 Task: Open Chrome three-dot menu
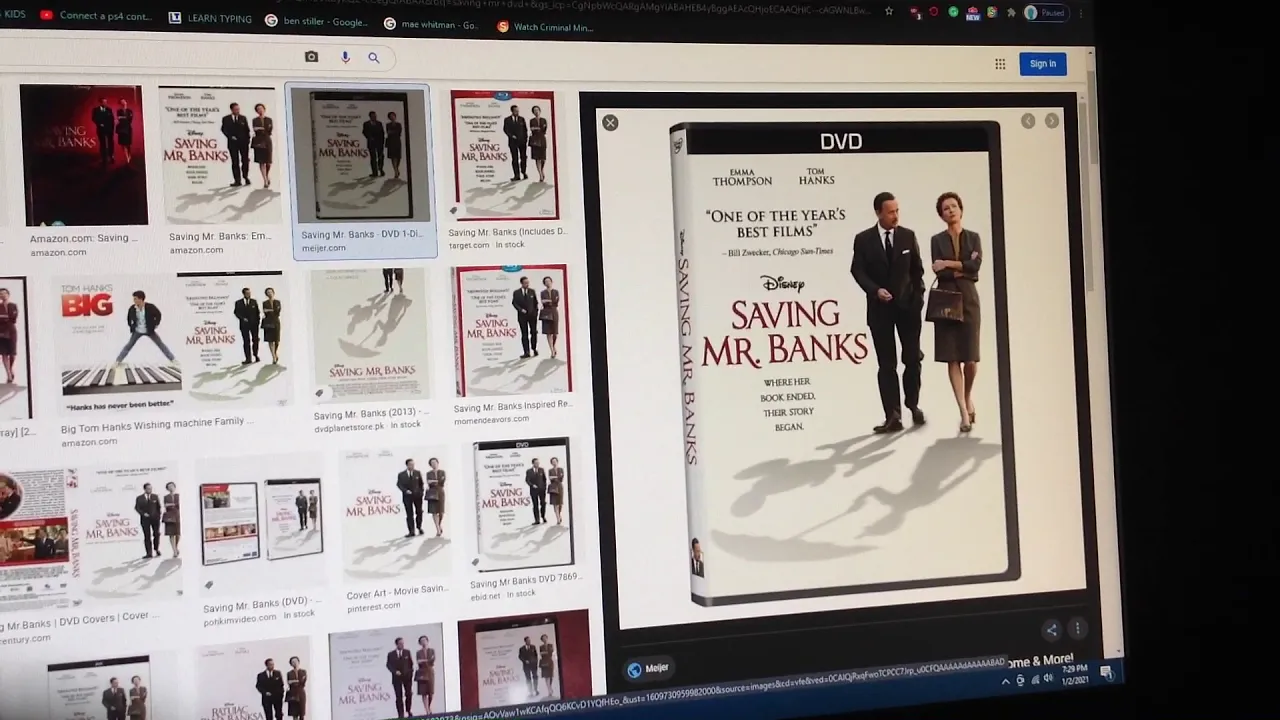coord(1081,13)
